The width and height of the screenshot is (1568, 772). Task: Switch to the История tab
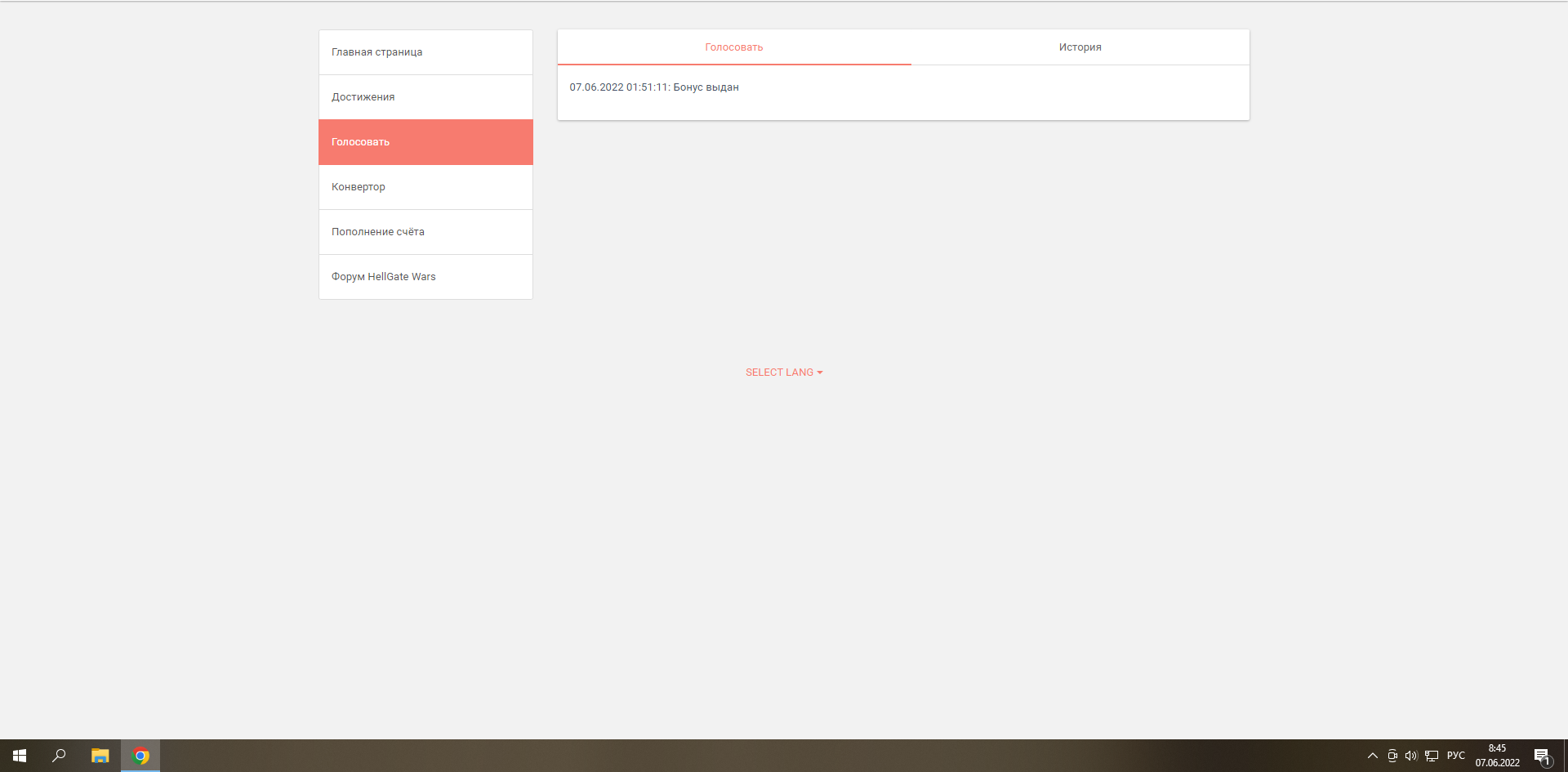click(1080, 47)
